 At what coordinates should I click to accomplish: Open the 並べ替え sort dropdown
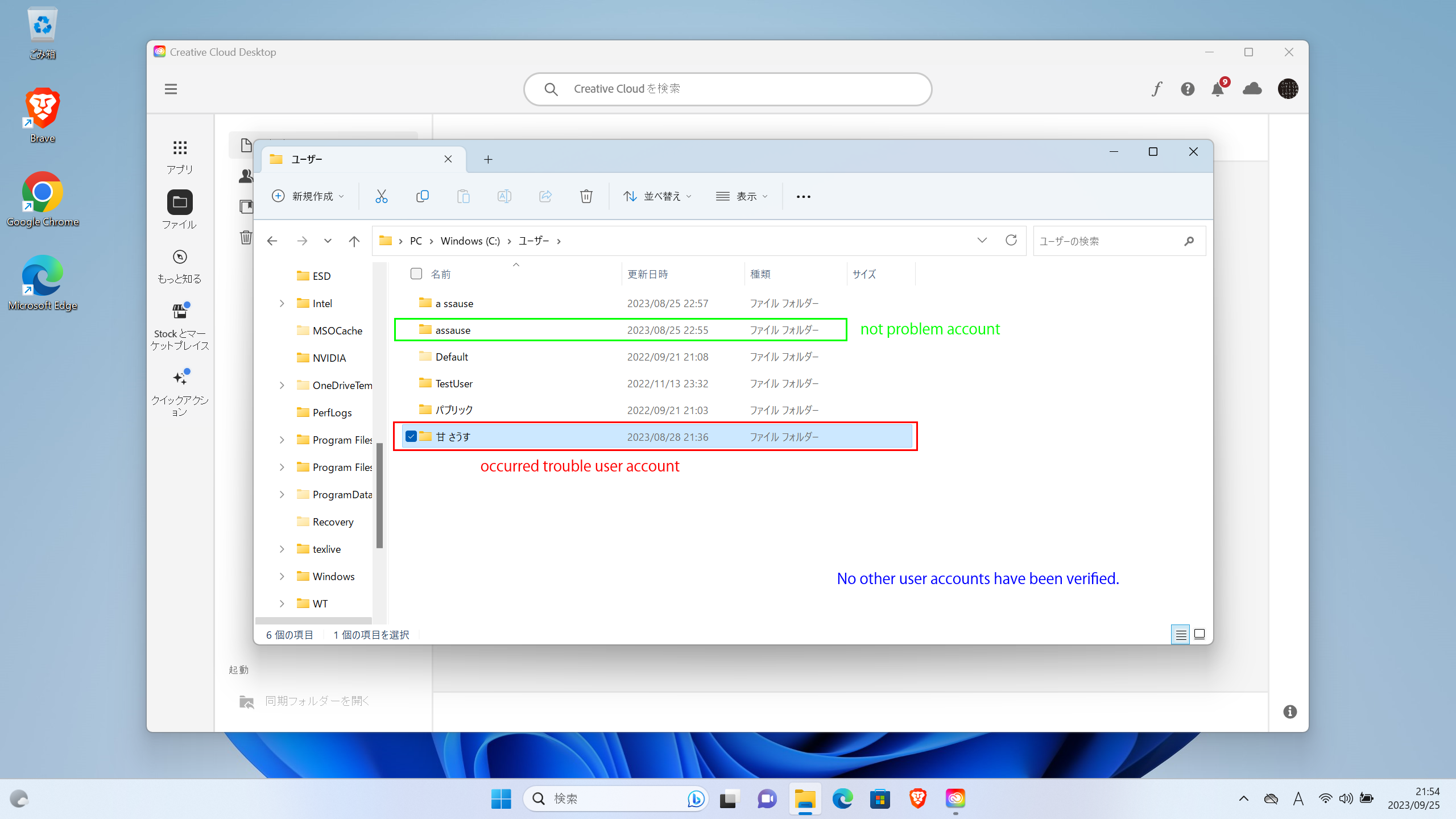(657, 196)
